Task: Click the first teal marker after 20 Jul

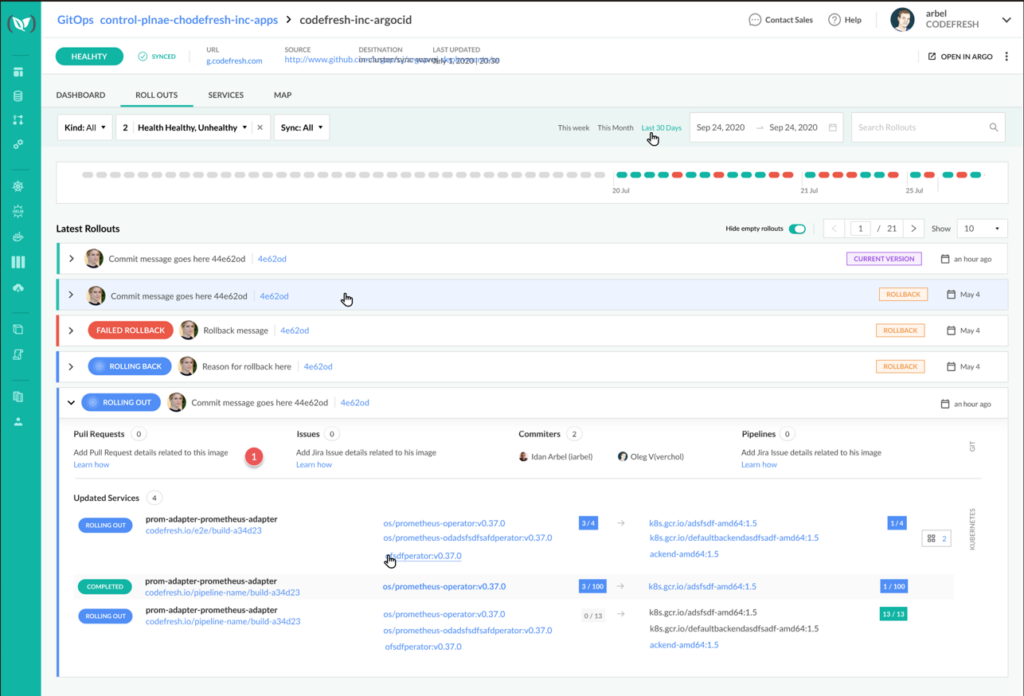Action: 622,175
